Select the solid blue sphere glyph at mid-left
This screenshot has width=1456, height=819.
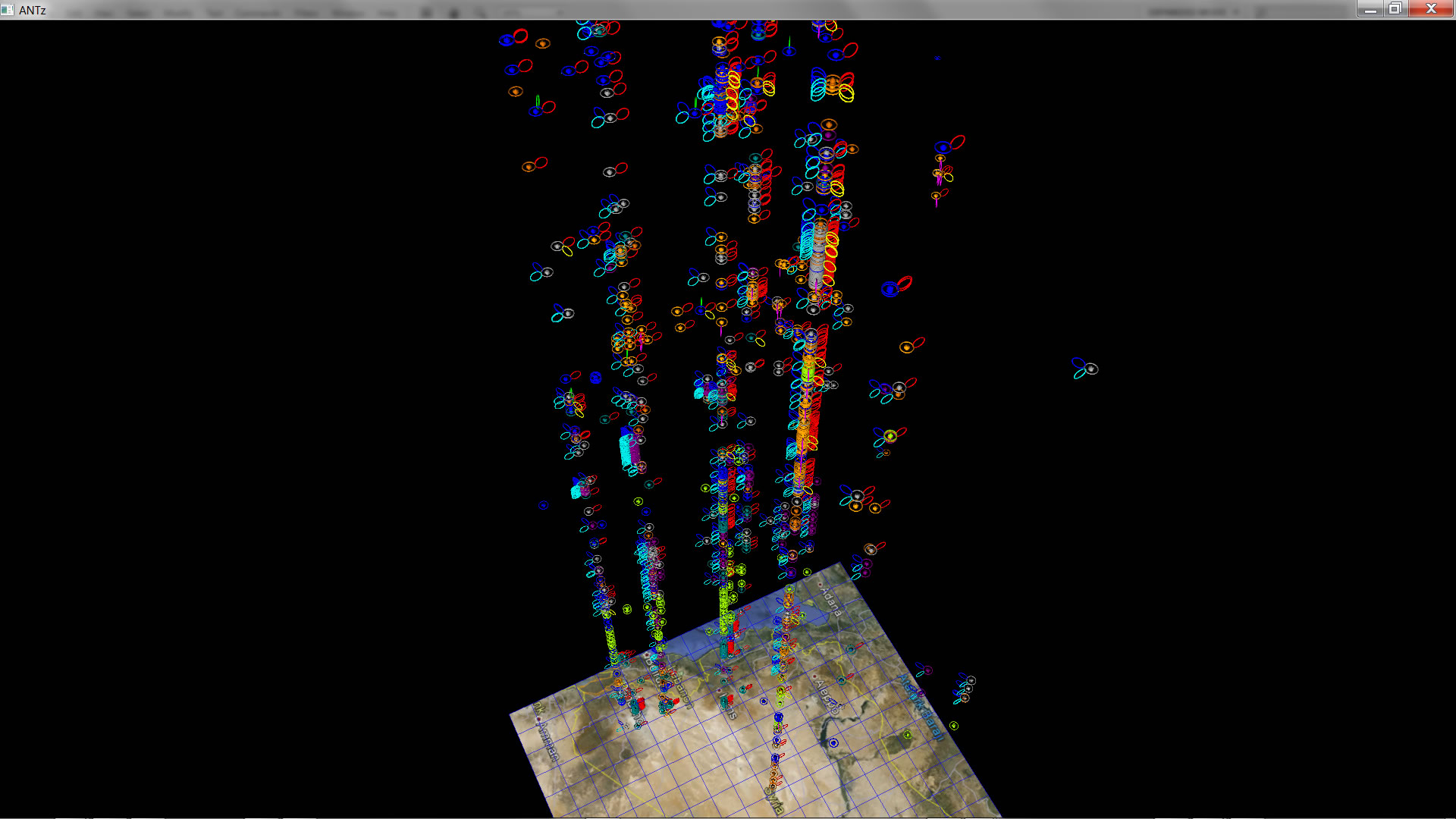[595, 378]
